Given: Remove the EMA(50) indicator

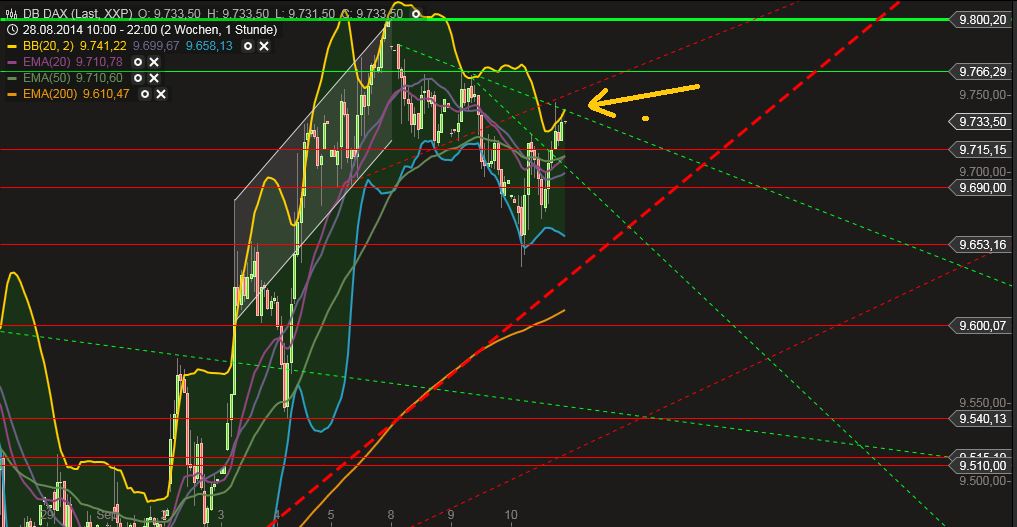Looking at the screenshot, I should 154,78.
